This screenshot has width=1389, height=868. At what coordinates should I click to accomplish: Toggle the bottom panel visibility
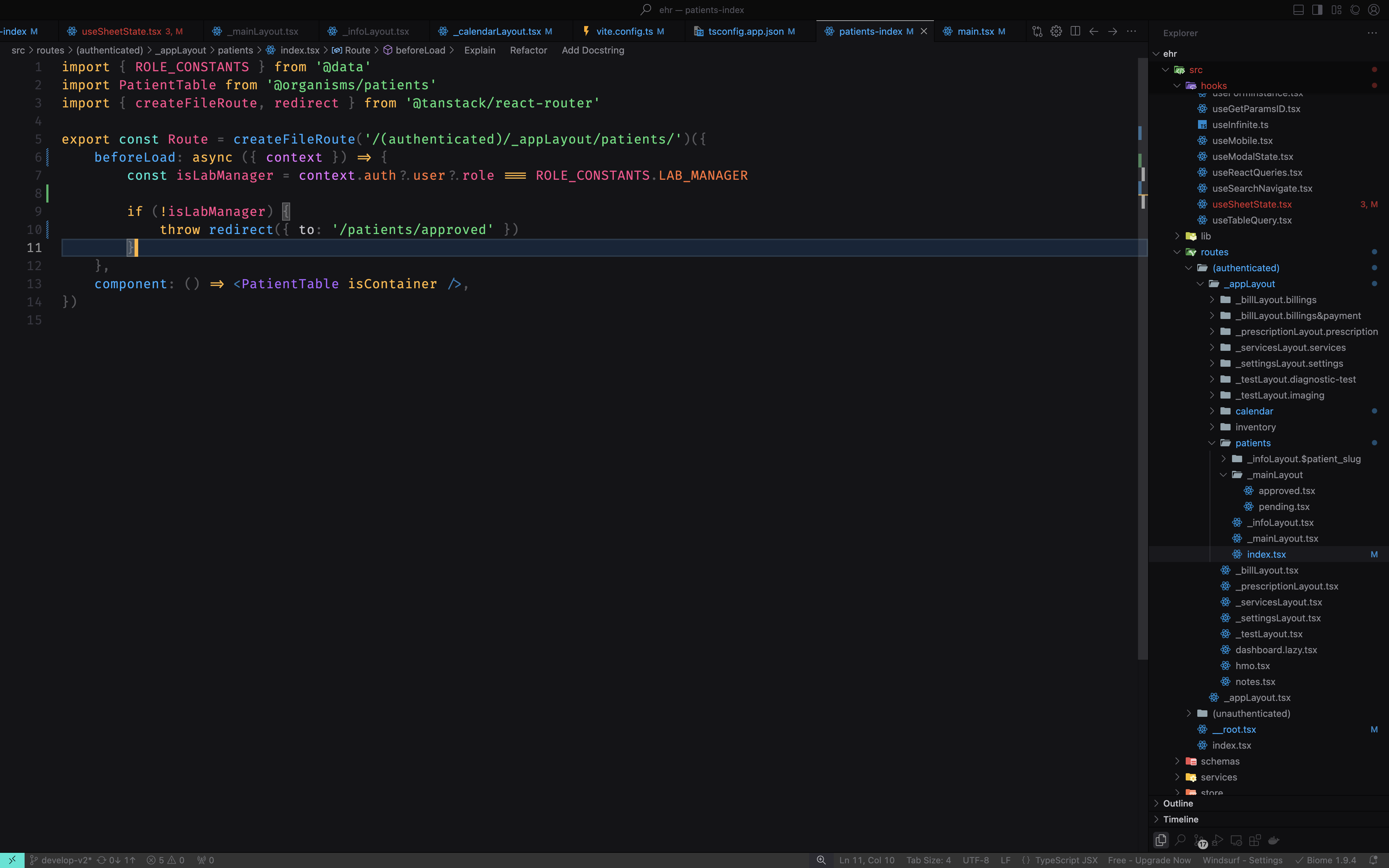1298,10
